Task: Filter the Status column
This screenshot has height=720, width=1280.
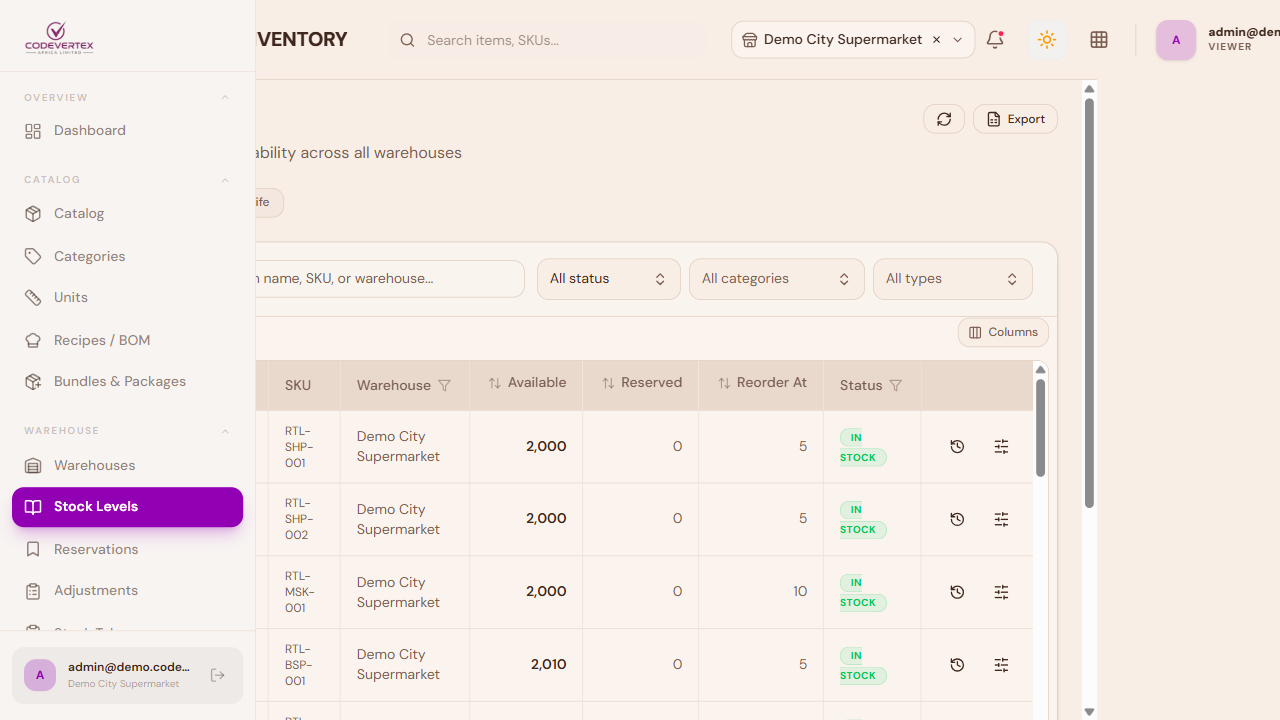Action: (x=896, y=386)
